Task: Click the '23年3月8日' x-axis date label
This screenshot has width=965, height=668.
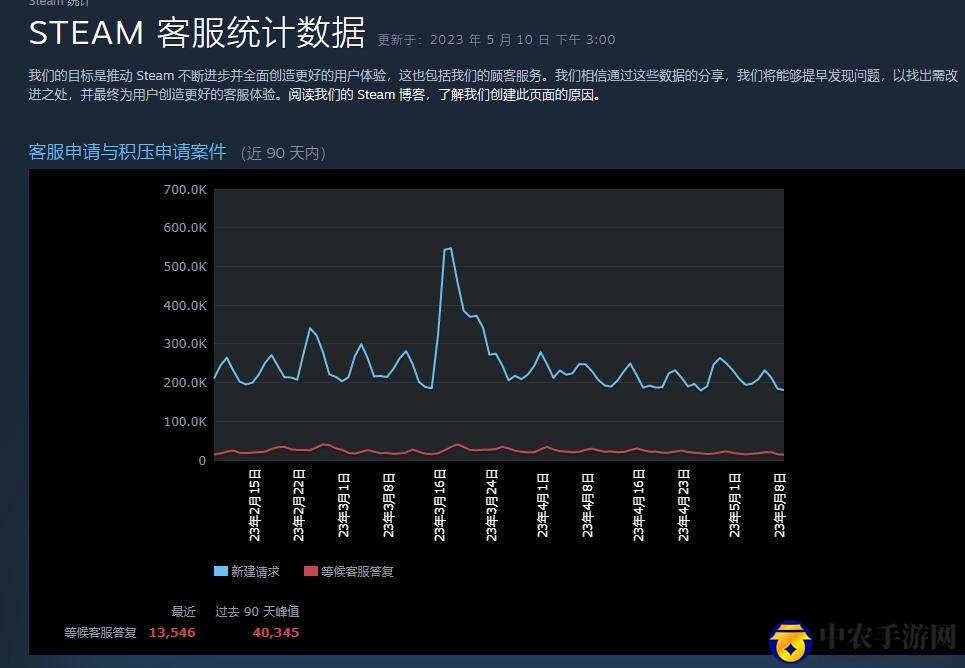Action: point(389,505)
